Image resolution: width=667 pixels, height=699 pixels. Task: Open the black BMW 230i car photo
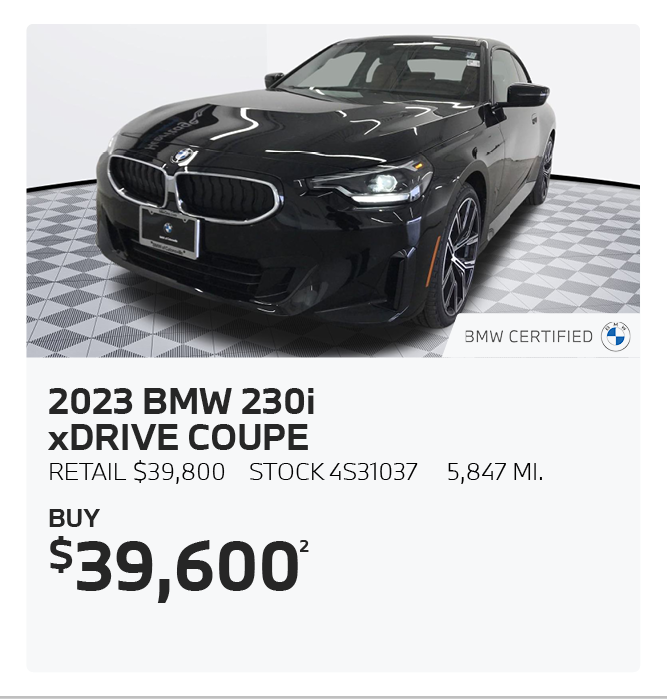pos(333,191)
